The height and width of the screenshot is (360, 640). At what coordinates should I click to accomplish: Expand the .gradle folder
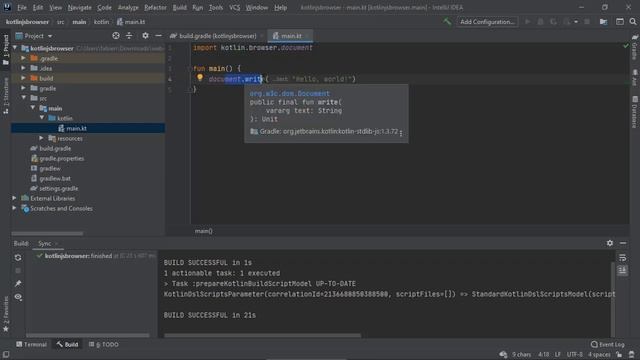click(23, 58)
